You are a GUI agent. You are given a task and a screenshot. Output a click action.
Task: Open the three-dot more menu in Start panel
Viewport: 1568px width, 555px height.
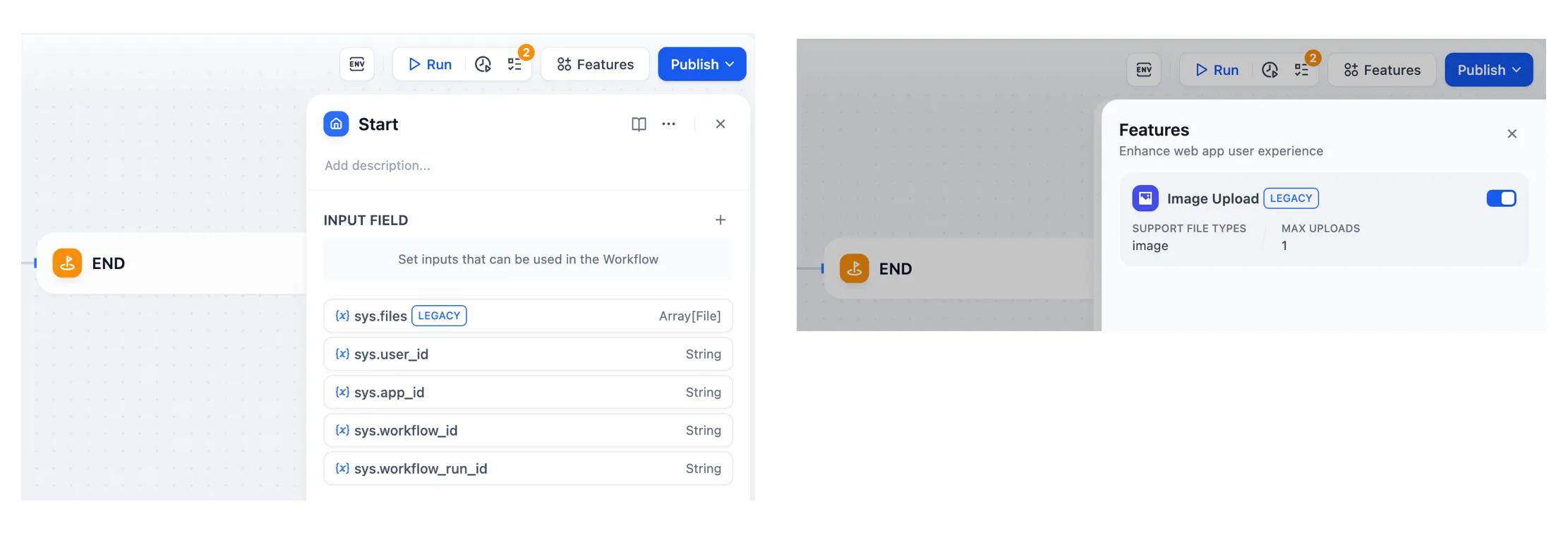tap(668, 124)
